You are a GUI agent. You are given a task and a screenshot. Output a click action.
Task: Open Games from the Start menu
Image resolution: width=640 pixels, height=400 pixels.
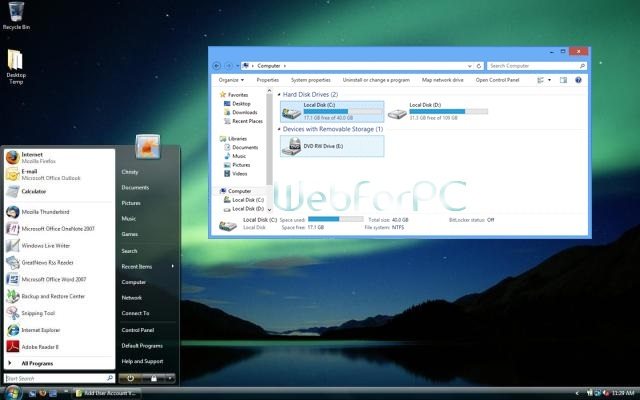129,234
